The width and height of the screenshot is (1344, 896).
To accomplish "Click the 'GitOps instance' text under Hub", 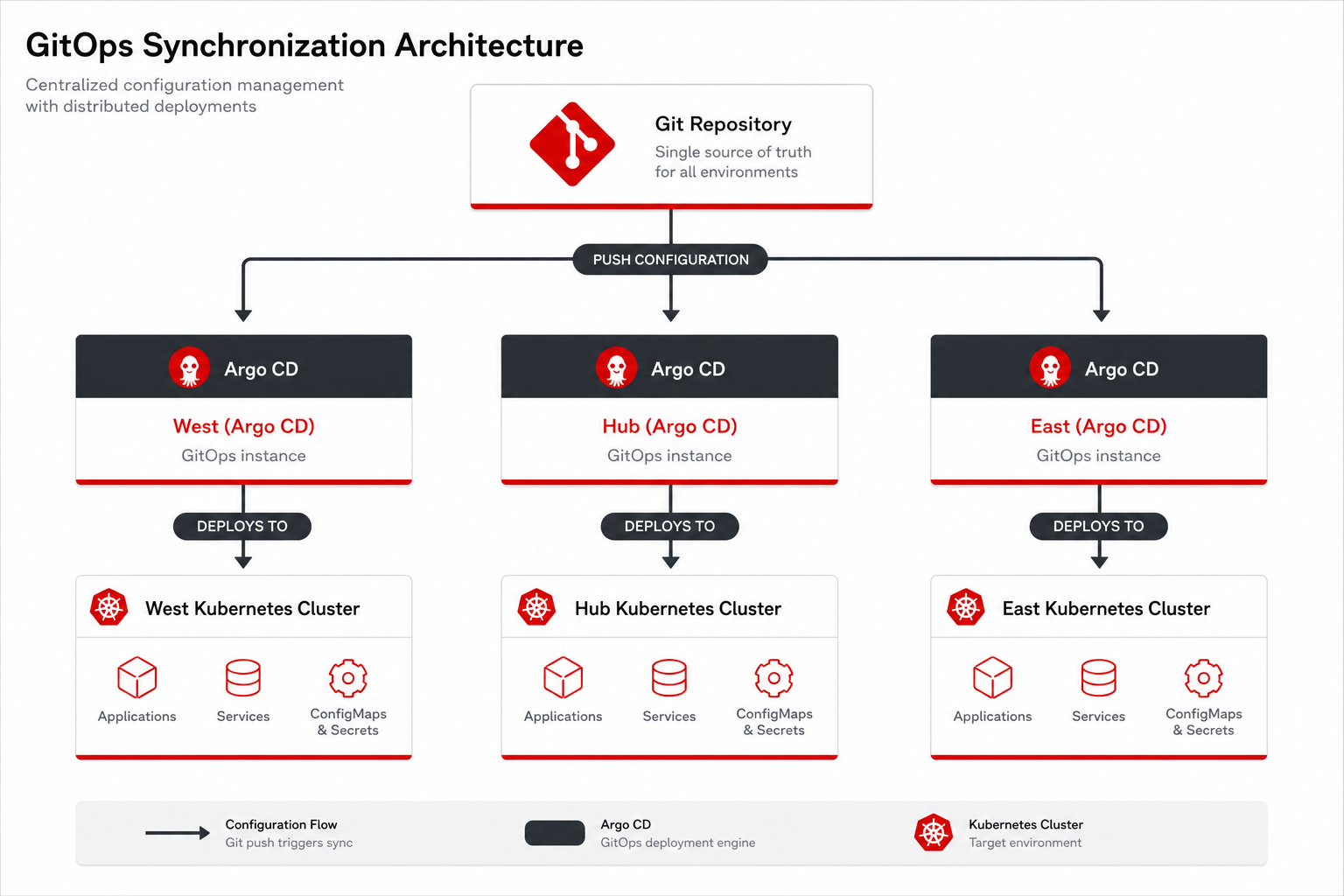I will [x=670, y=456].
